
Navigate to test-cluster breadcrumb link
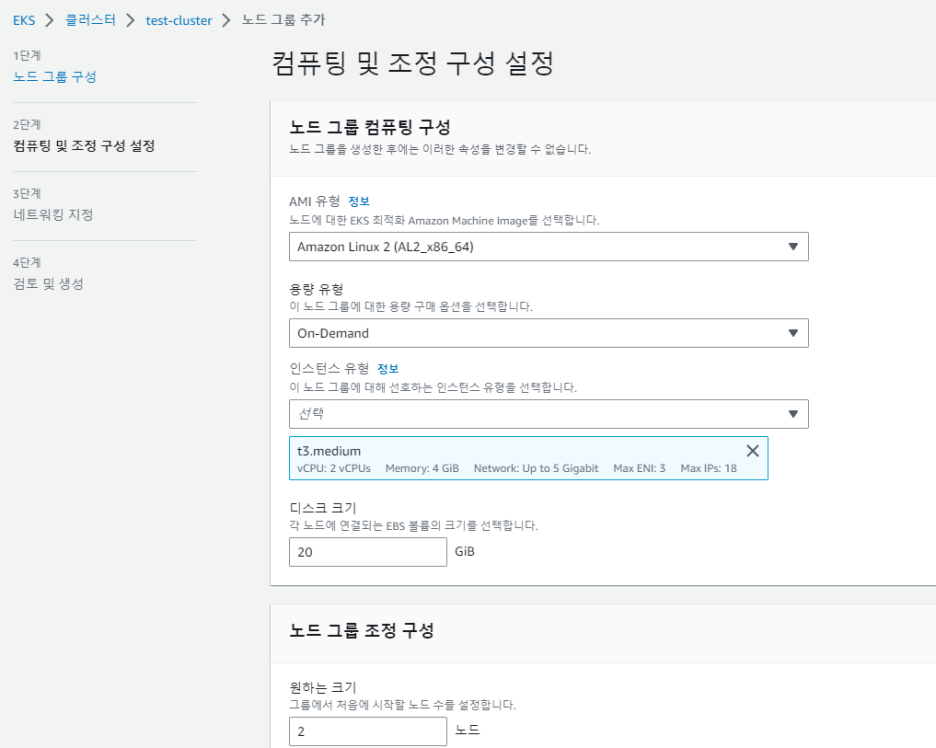point(179,20)
